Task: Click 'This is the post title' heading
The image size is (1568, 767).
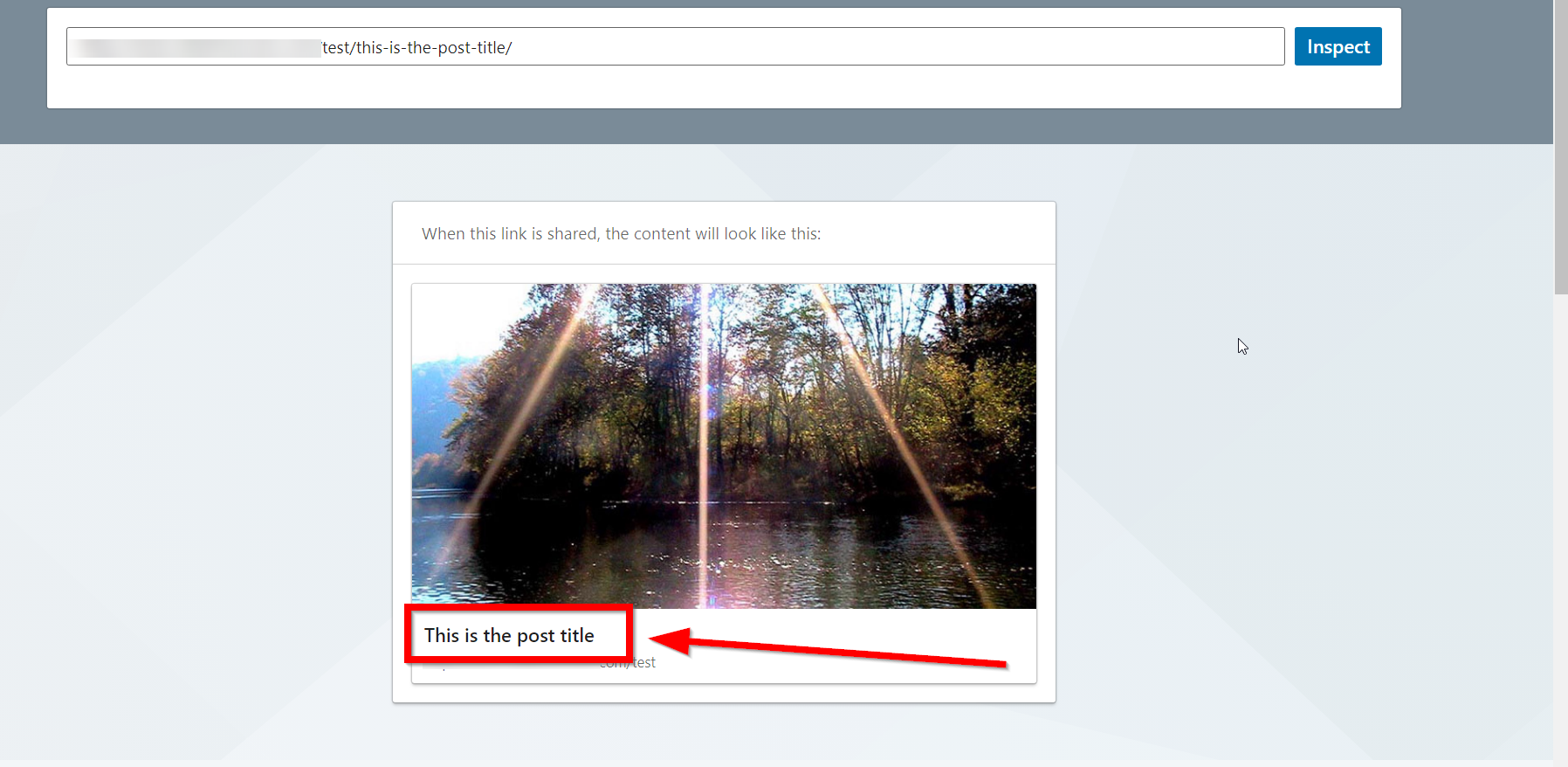Action: 509,635
